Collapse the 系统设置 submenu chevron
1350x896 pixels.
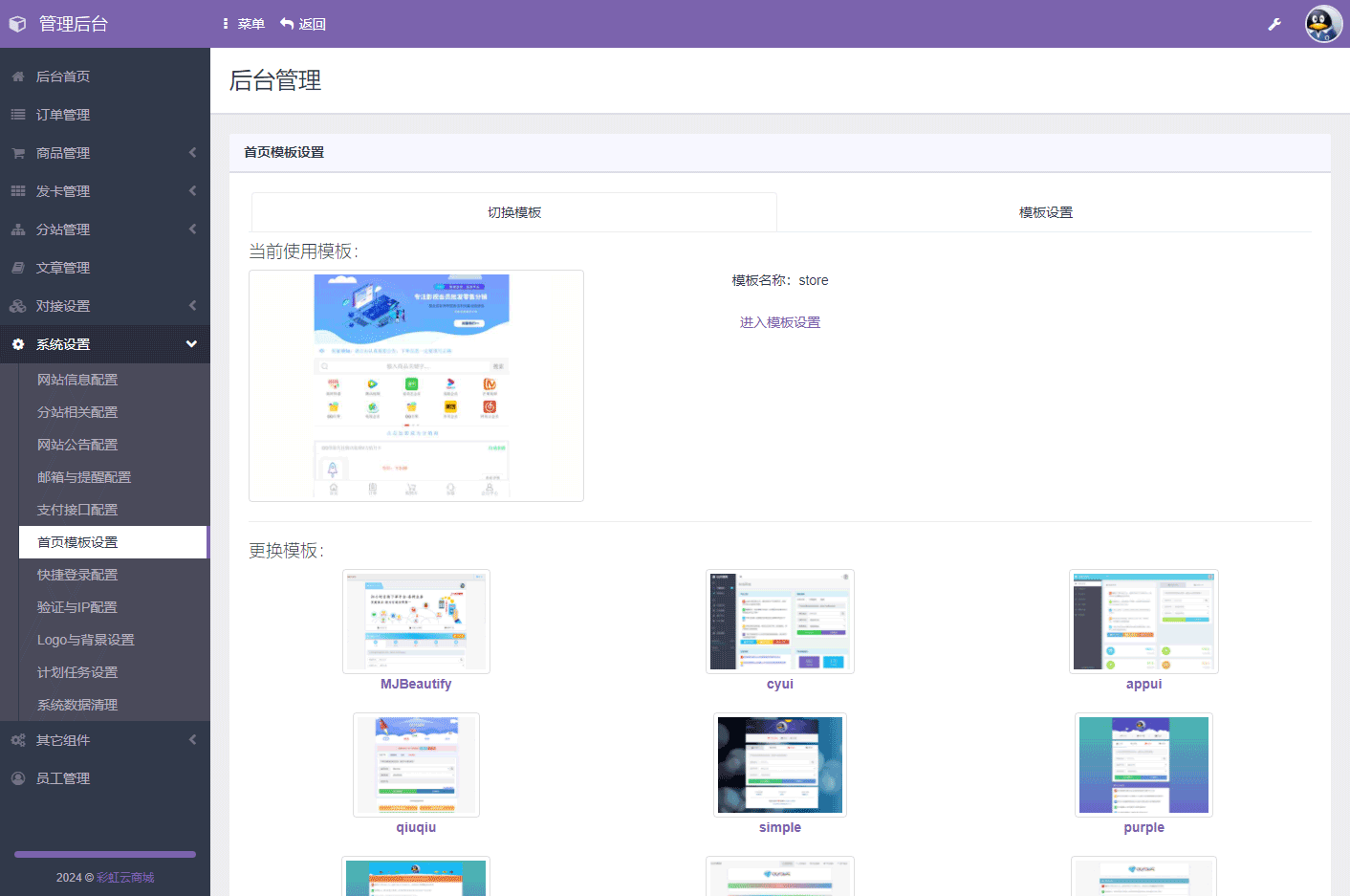pos(191,344)
